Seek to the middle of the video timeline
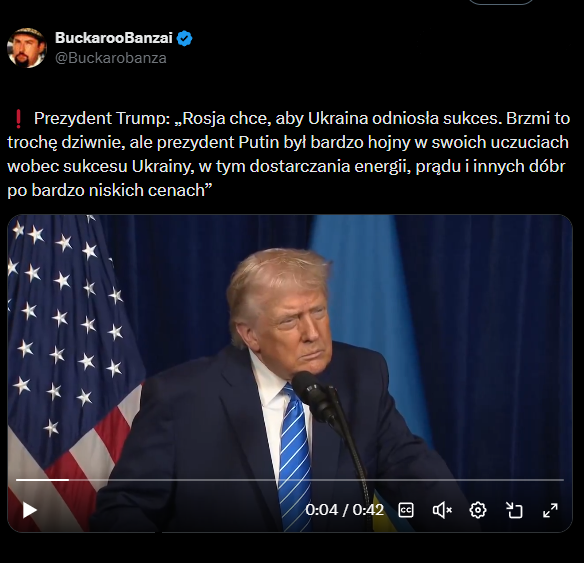 [x=290, y=480]
